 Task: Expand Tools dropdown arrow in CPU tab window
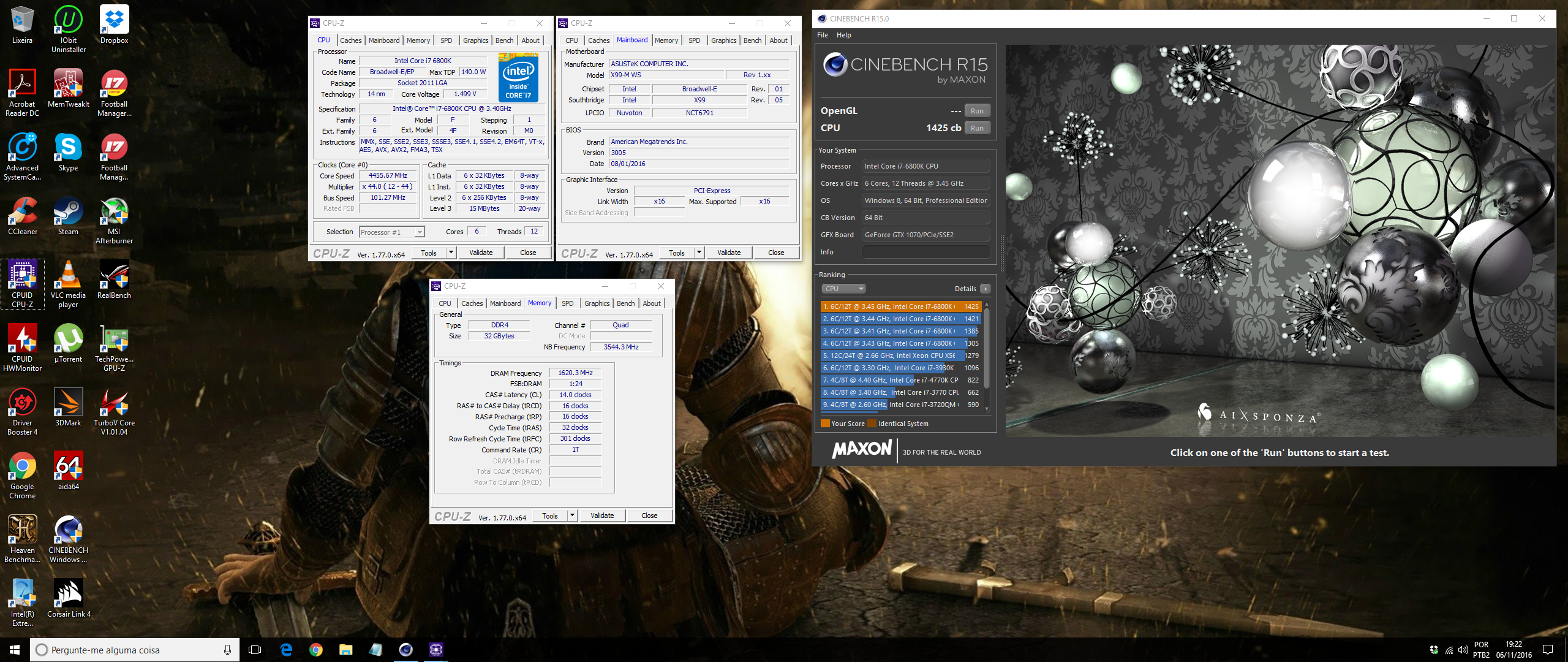pyautogui.click(x=451, y=253)
